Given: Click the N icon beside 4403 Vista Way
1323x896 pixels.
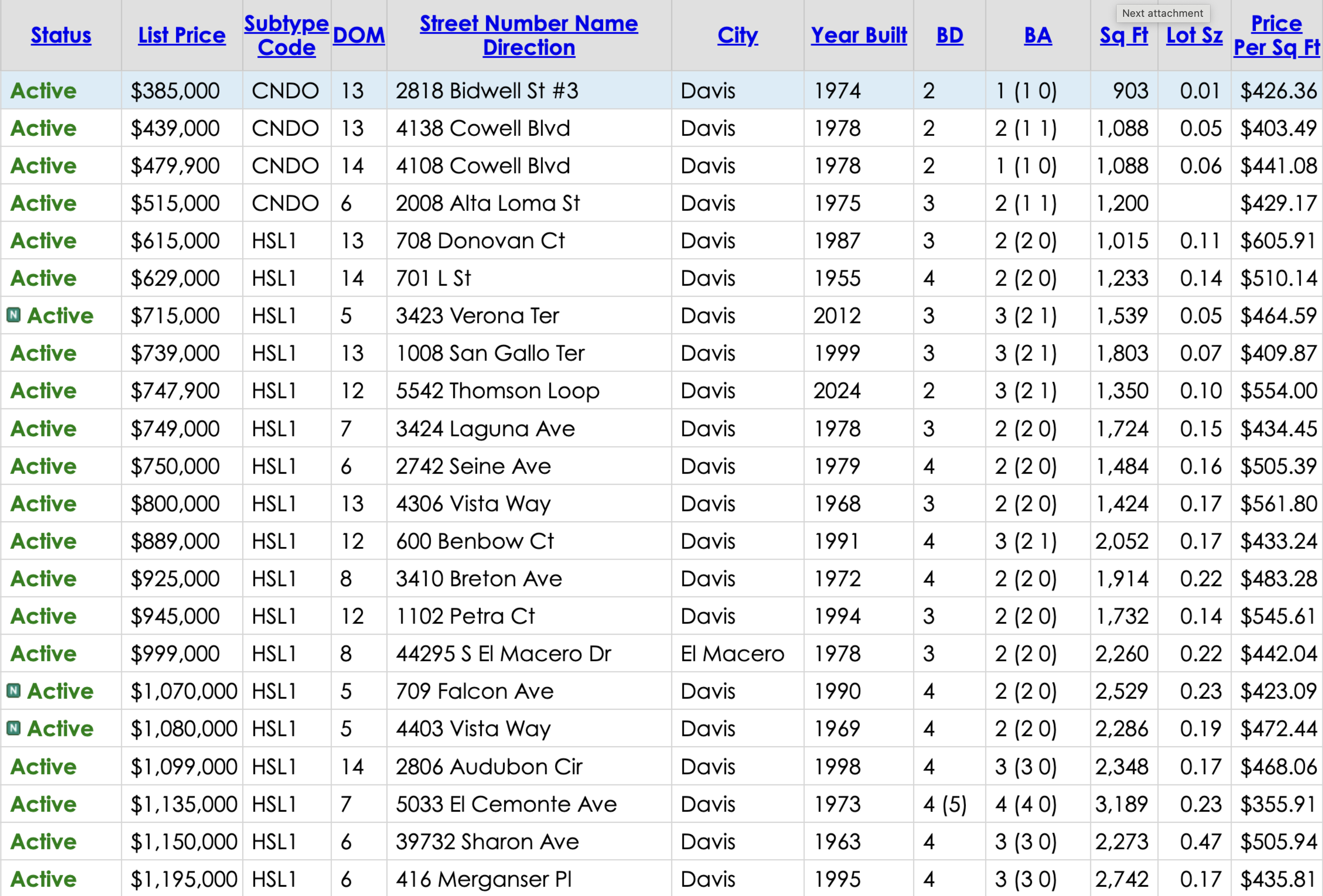Looking at the screenshot, I should [14, 728].
